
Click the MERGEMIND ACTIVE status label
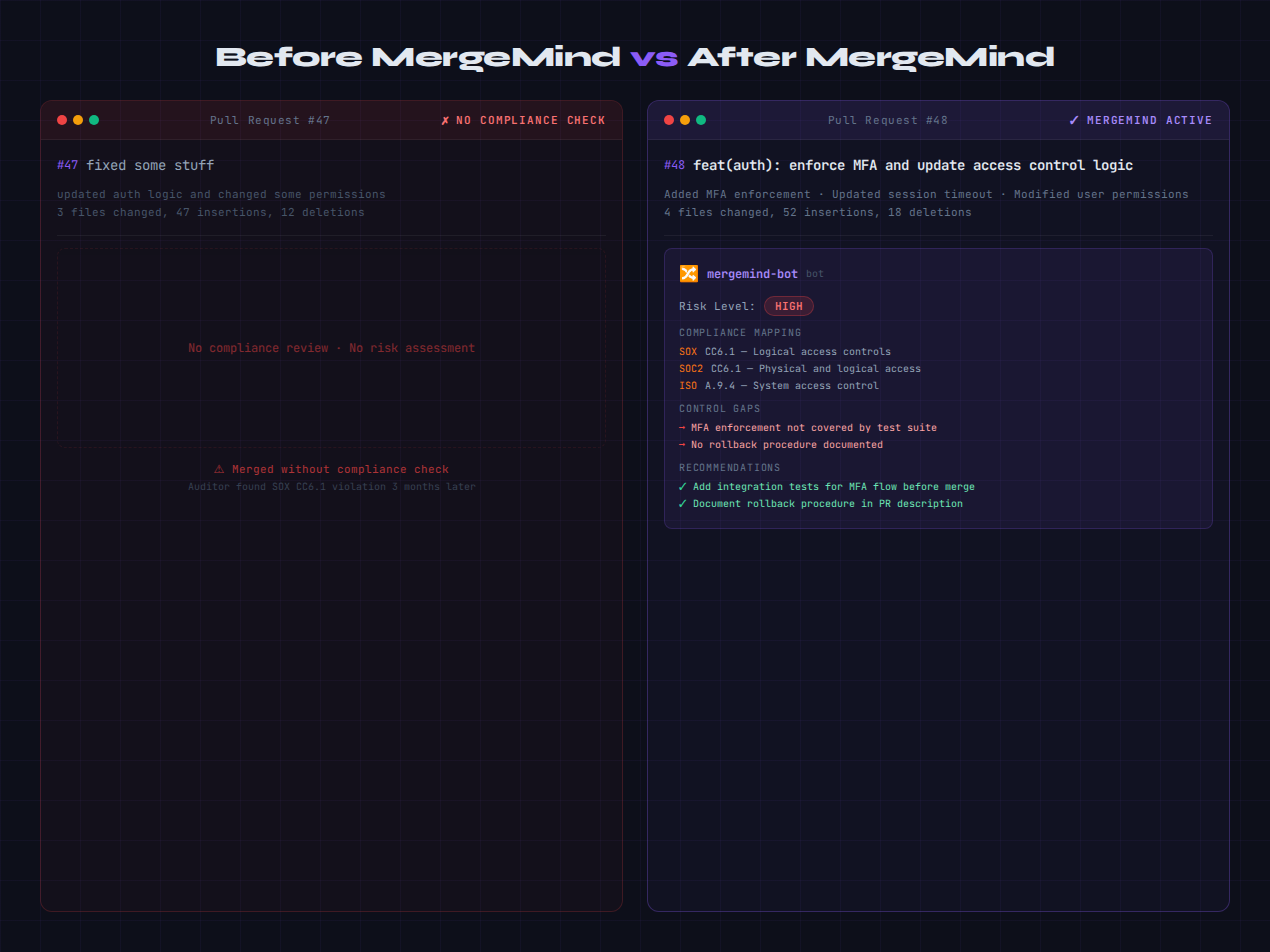coord(1140,120)
